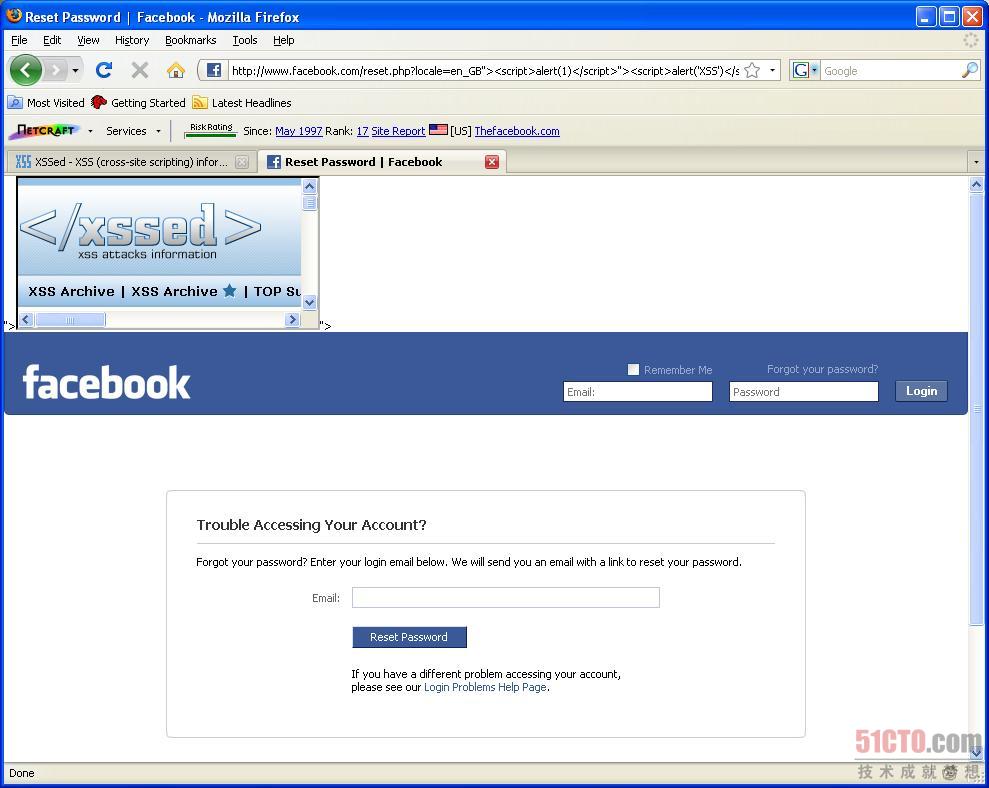Open the back/forward history dropdown arrow
989x788 pixels.
[75, 70]
